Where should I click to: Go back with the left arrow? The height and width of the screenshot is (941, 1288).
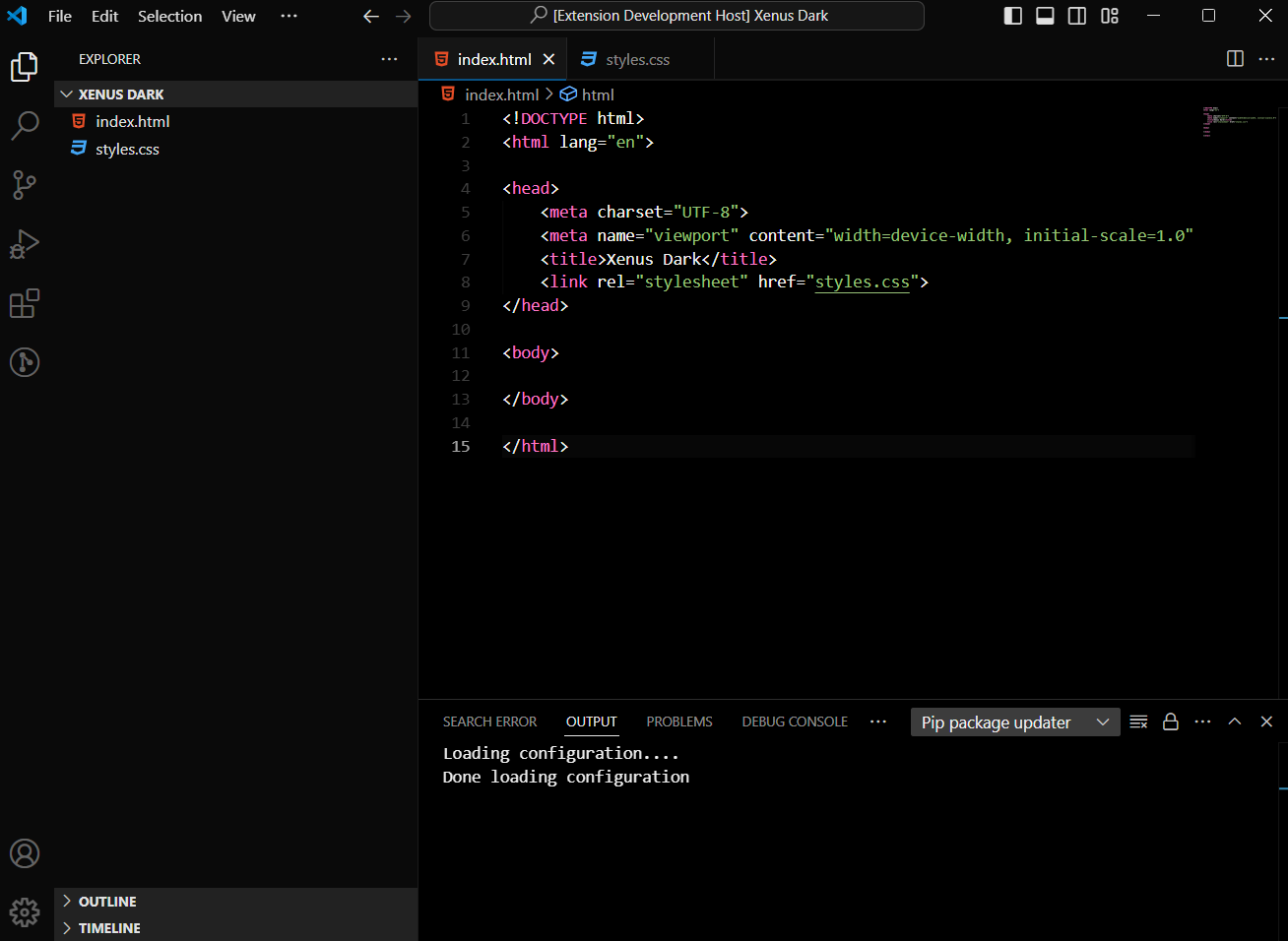(370, 16)
